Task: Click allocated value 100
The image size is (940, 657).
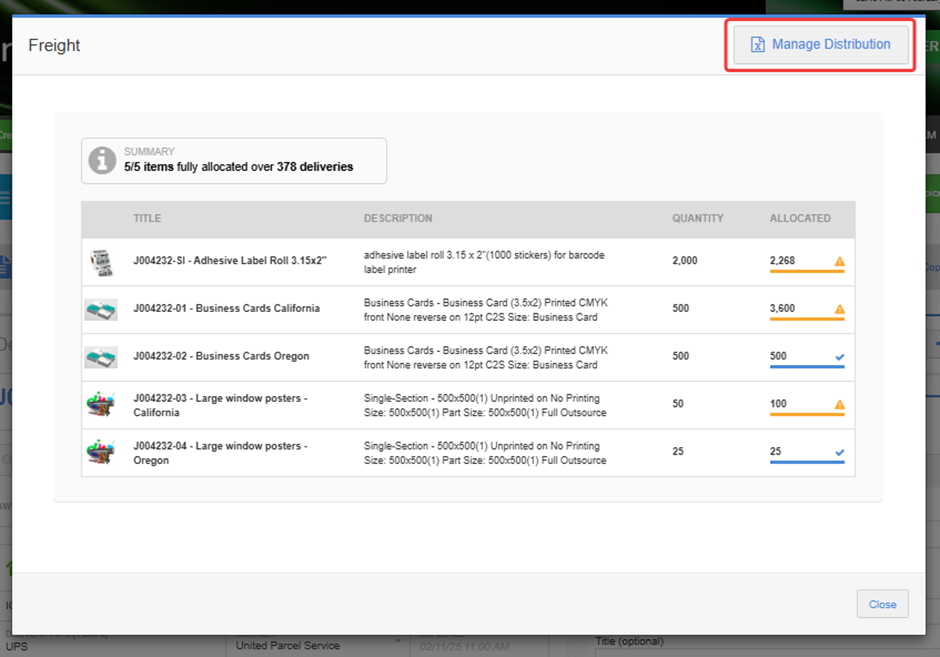Action: pos(778,404)
